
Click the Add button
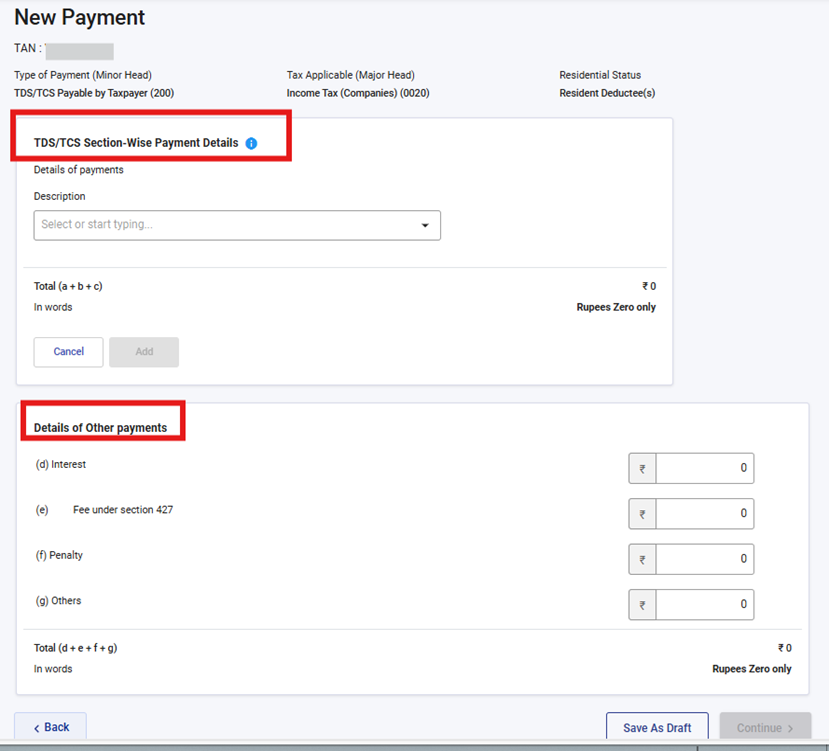(x=144, y=352)
